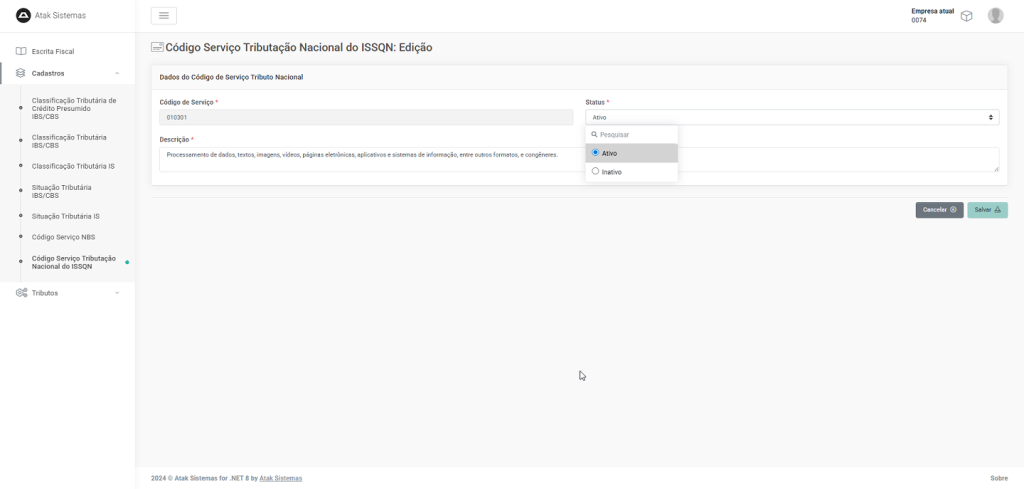Open the Status dropdown selector

[791, 117]
